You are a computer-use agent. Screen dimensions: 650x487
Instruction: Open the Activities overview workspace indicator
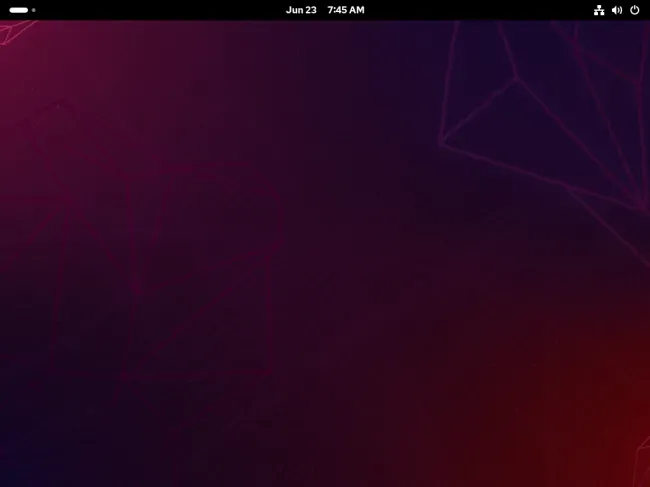pyautogui.click(x=22, y=10)
